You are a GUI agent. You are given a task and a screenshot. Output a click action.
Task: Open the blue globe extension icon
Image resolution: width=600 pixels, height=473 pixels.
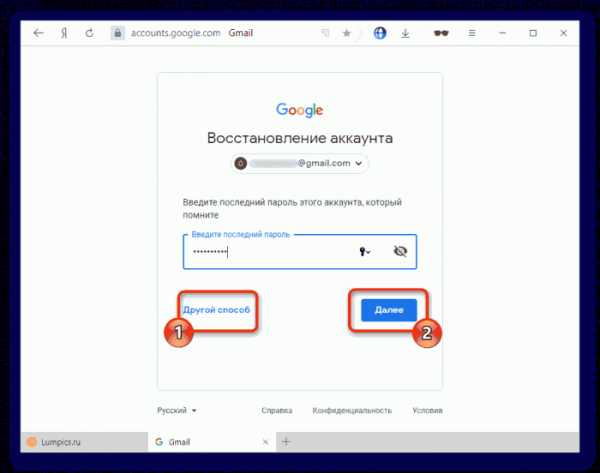pos(380,33)
